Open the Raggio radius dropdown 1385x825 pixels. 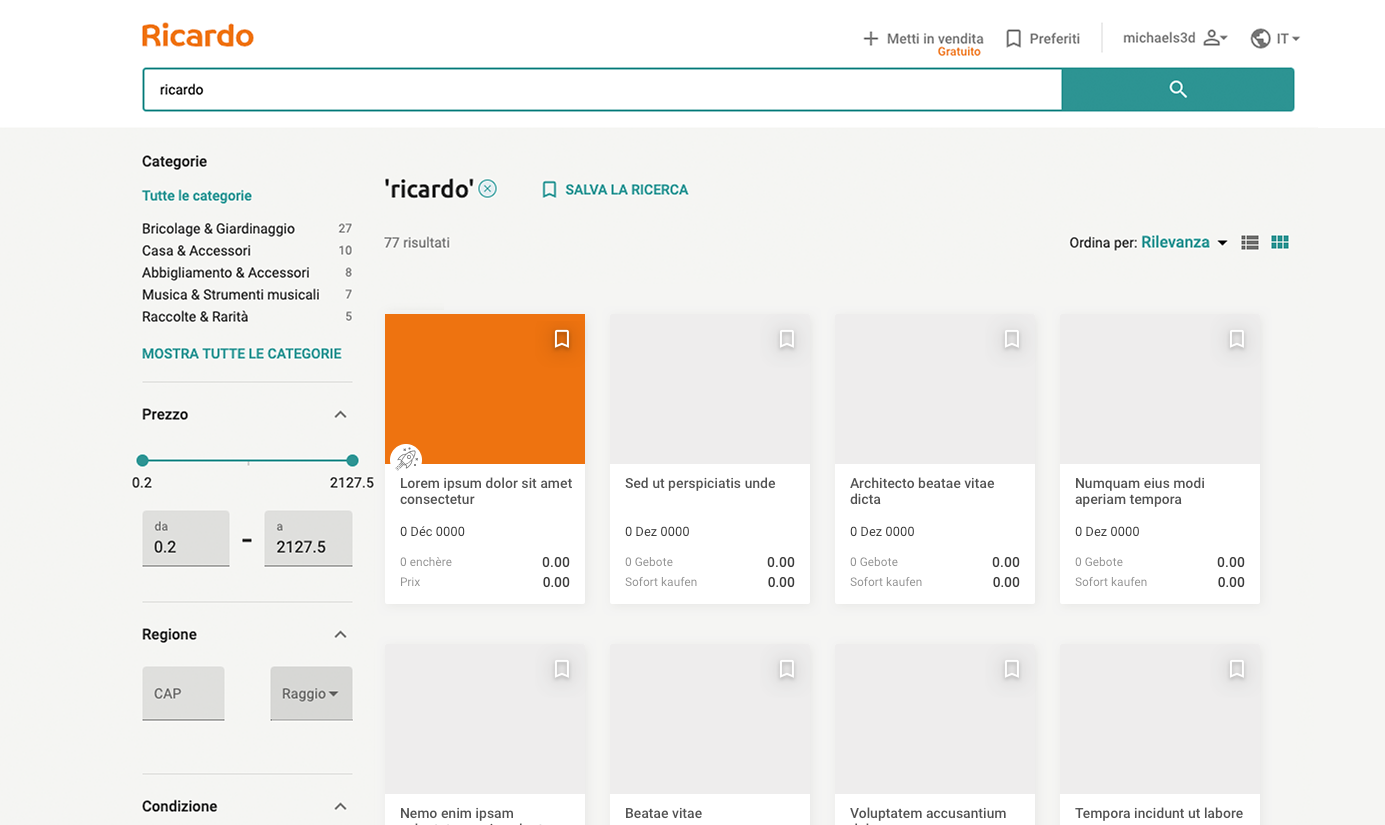point(311,693)
